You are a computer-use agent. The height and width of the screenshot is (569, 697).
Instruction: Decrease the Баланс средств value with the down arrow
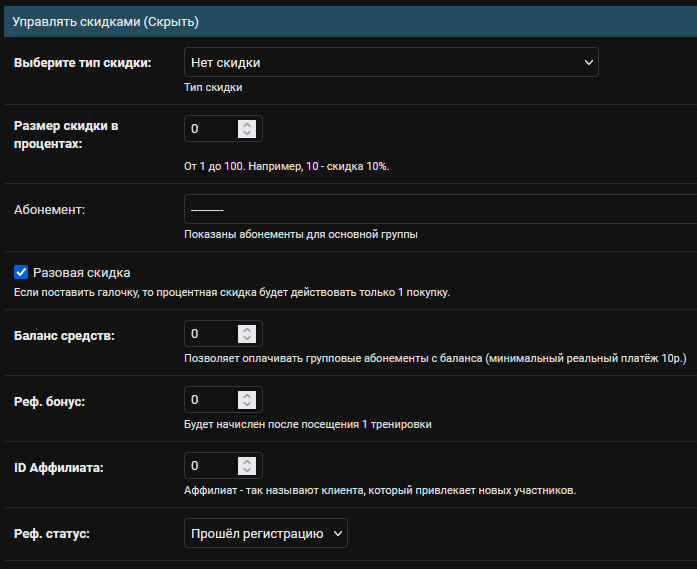click(x=247, y=339)
